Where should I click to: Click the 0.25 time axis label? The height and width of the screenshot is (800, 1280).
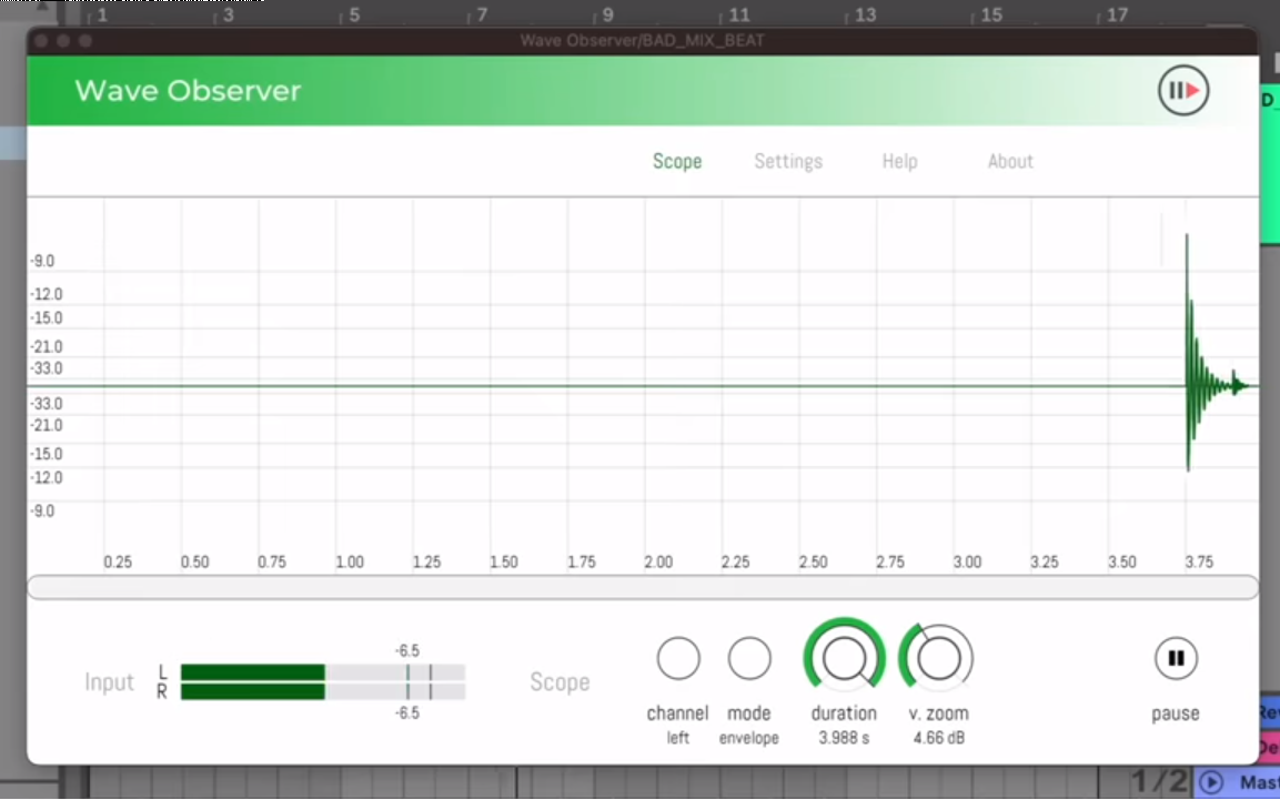coord(118,562)
